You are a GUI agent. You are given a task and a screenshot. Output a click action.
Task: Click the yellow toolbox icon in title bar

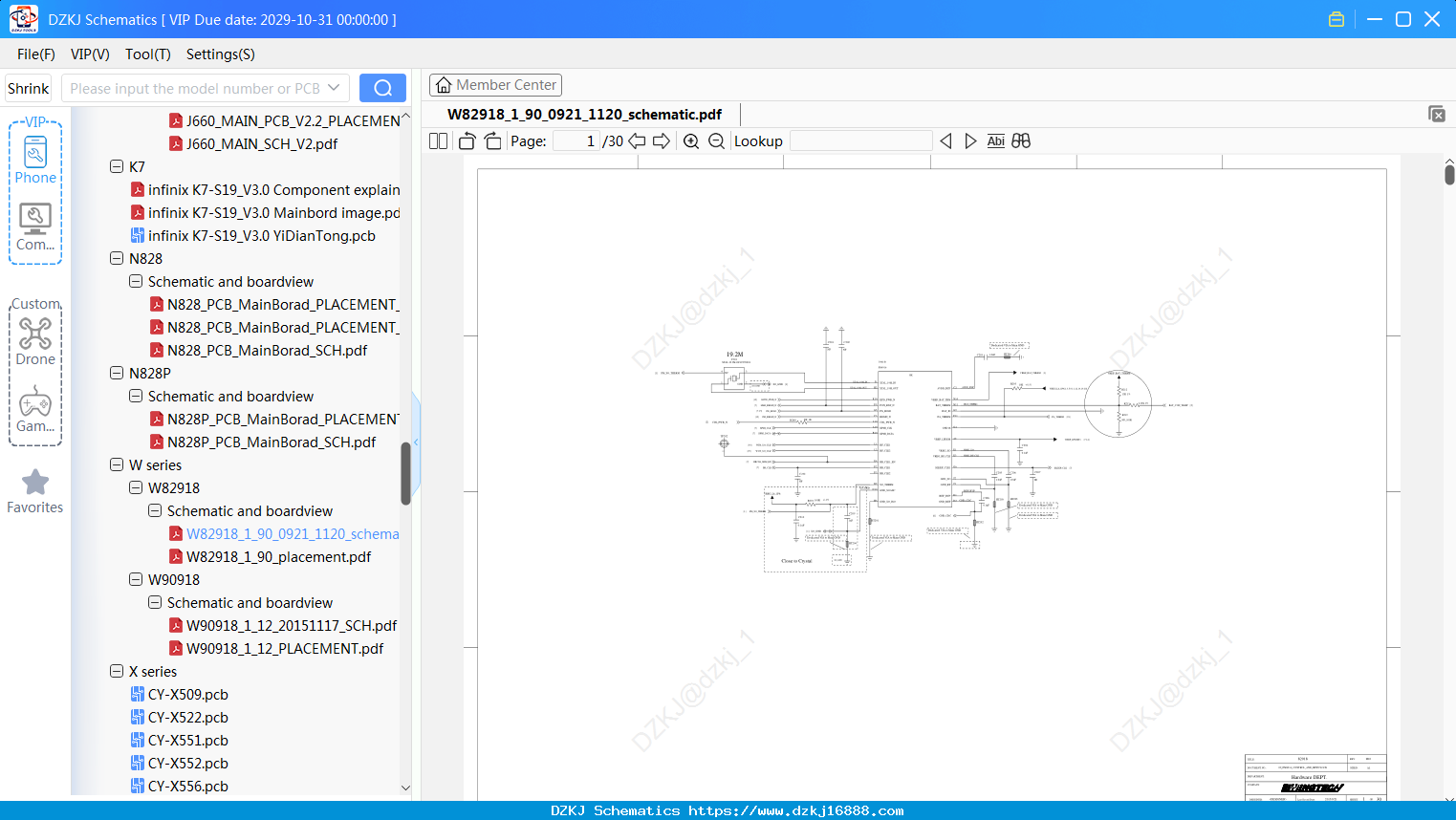point(1336,19)
